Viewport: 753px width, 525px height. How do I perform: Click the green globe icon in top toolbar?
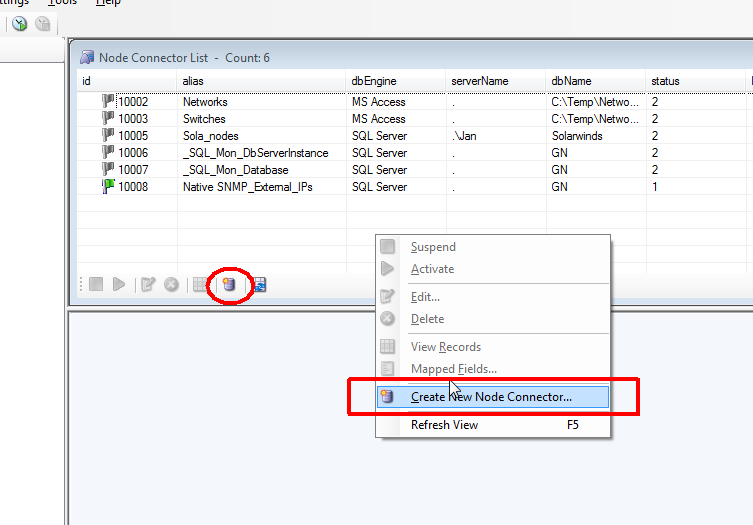(x=19, y=23)
